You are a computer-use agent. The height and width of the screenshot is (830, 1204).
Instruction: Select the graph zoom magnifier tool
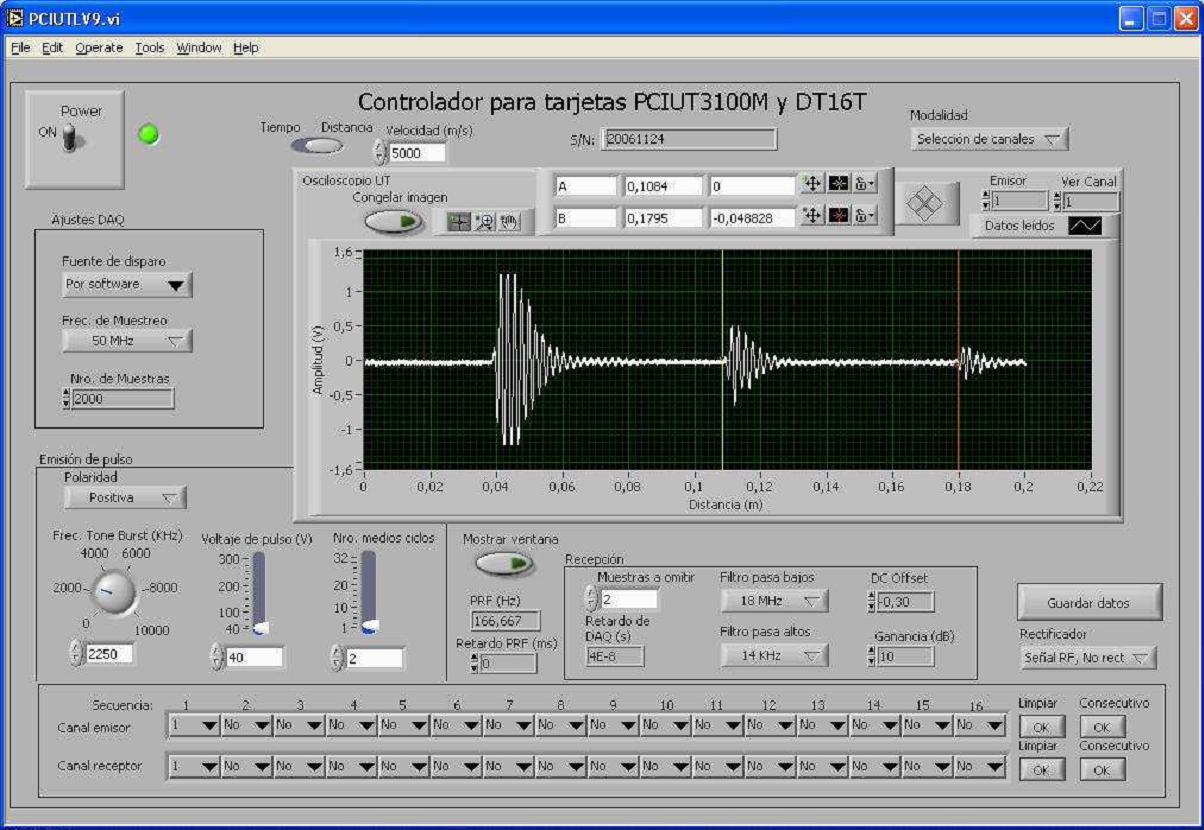(x=483, y=222)
